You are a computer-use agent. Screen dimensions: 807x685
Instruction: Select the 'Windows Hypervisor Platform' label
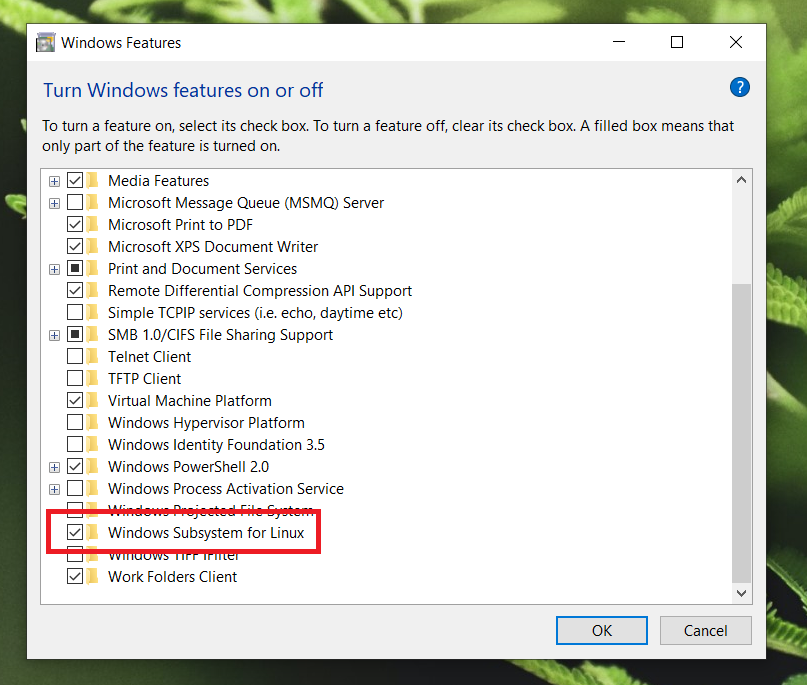coord(206,423)
